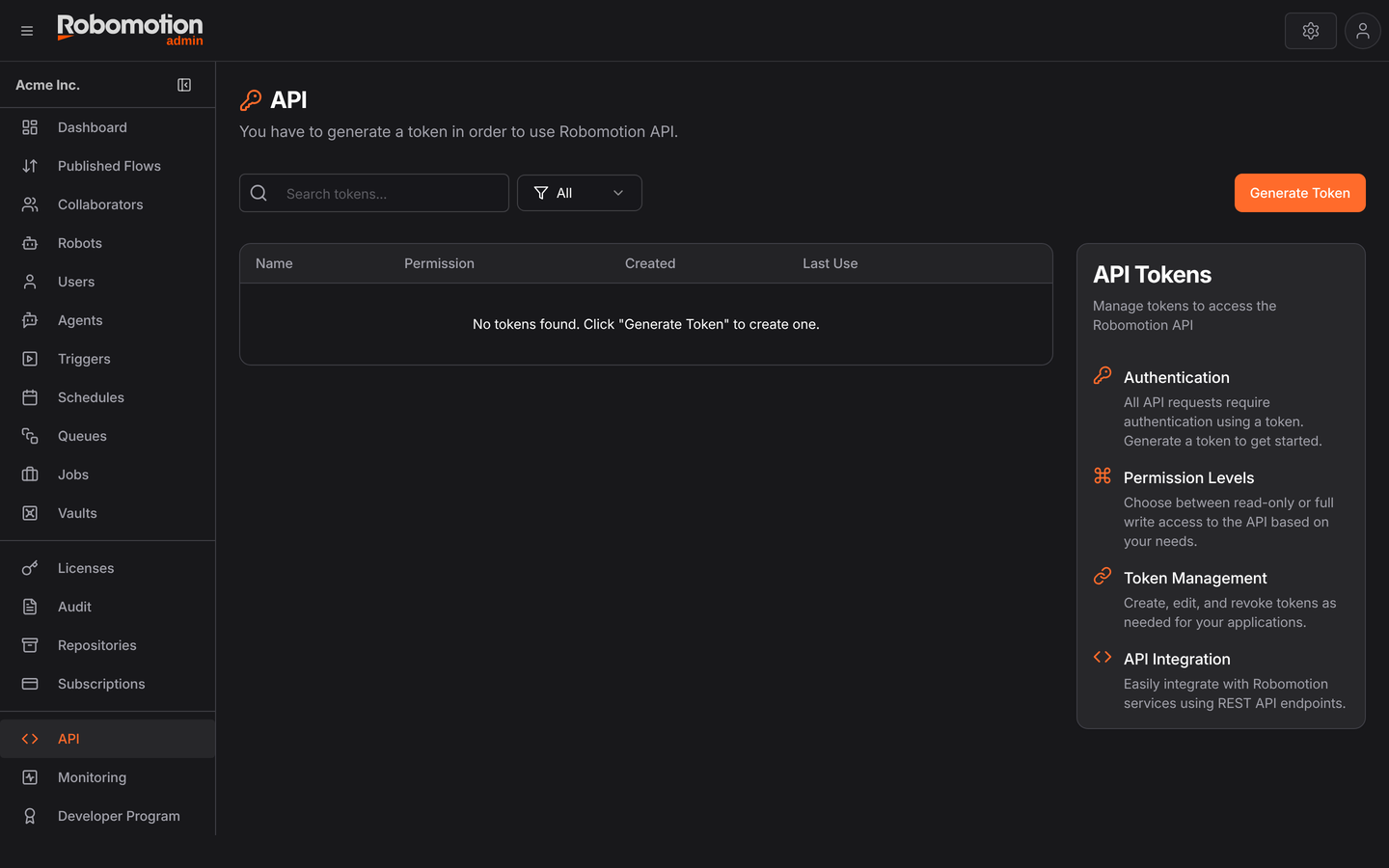Click the Acme Inc. workspace name
The image size is (1389, 868).
pyautogui.click(x=47, y=85)
